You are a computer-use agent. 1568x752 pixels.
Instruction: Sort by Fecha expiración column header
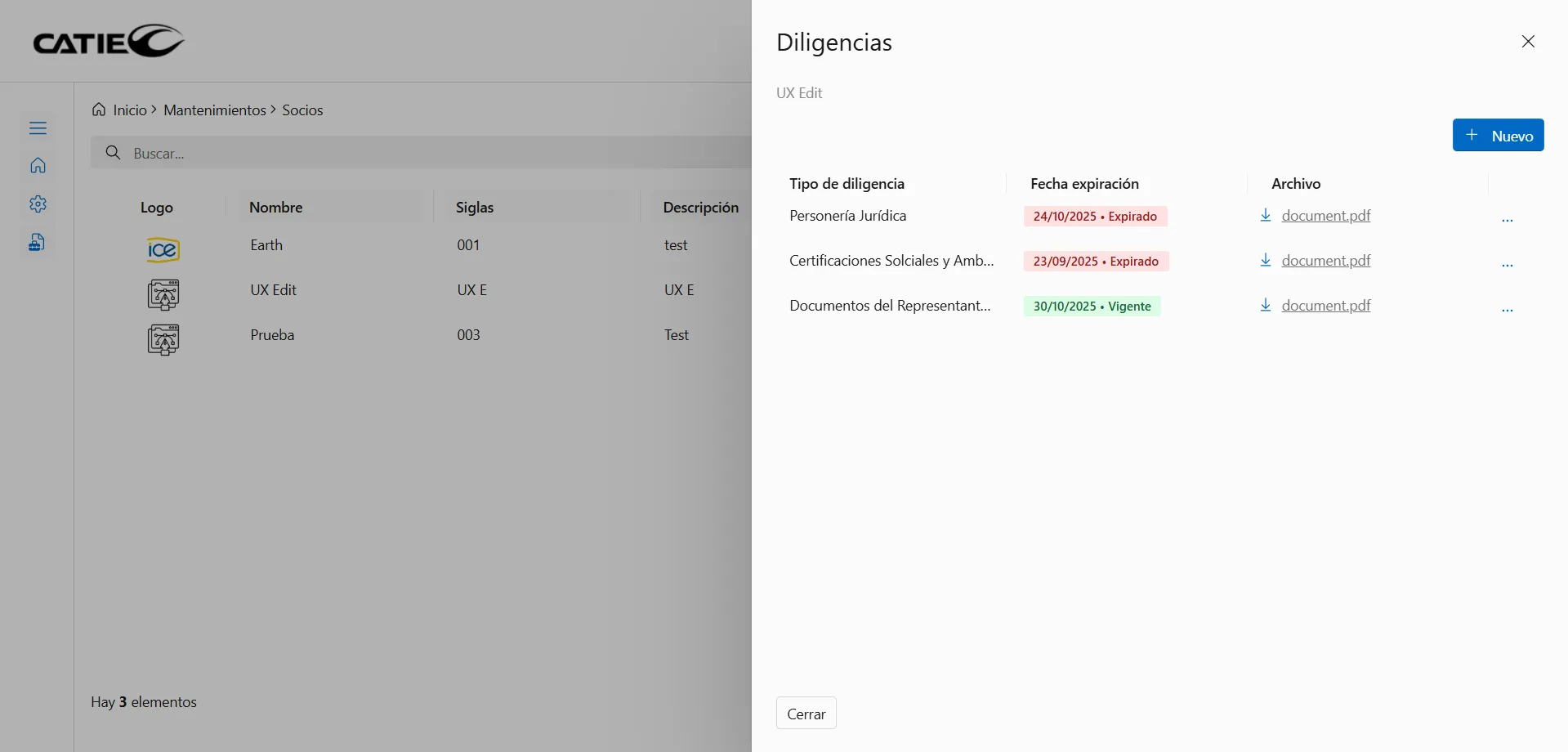tap(1084, 184)
